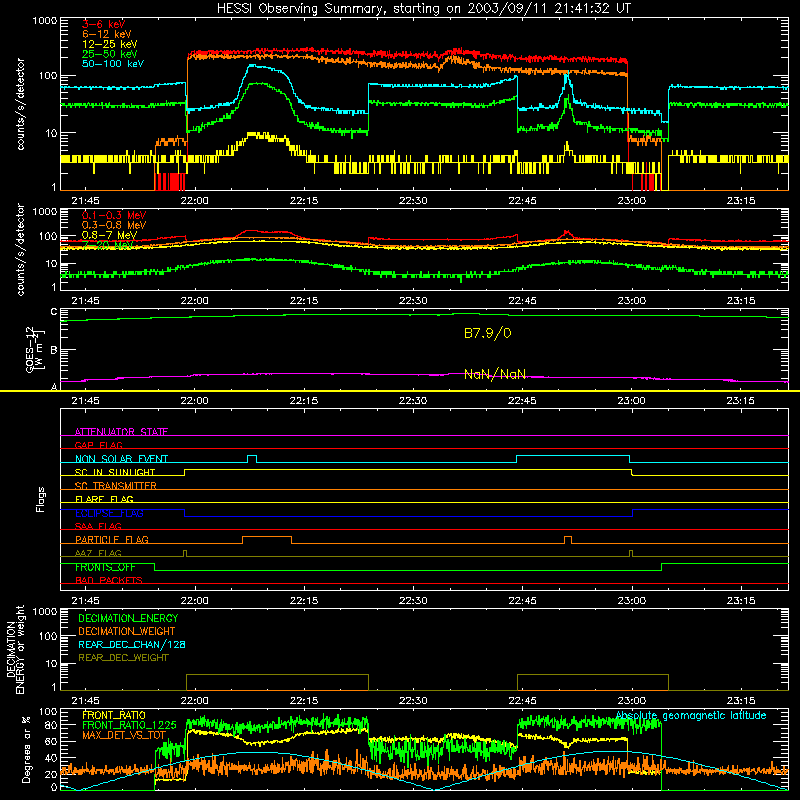Viewport: 800px width, 800px height.
Task: Select the NON_SOLAR_EVENT flag label
Action: click(x=121, y=459)
